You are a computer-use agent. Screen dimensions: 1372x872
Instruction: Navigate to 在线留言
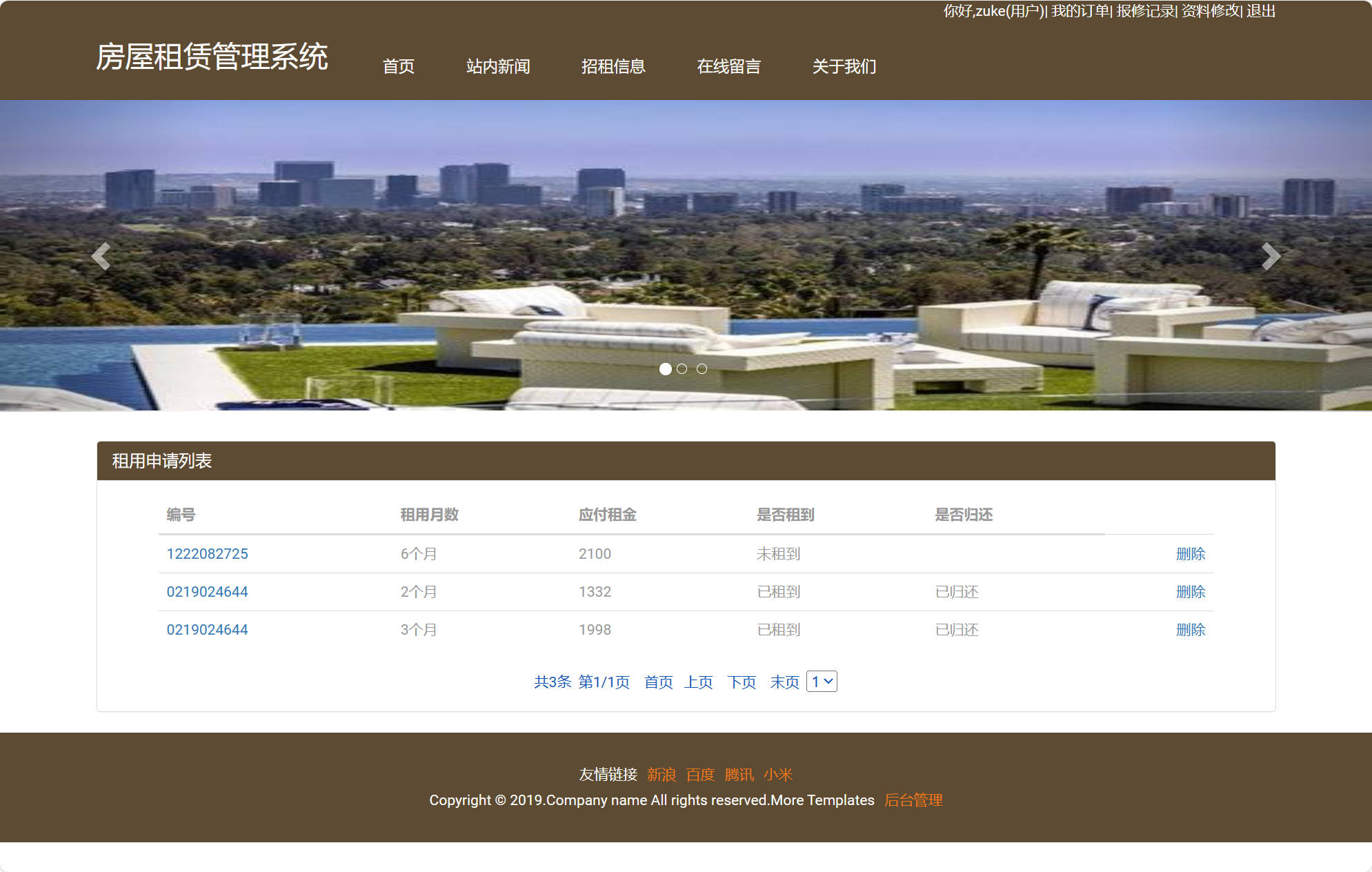[729, 67]
